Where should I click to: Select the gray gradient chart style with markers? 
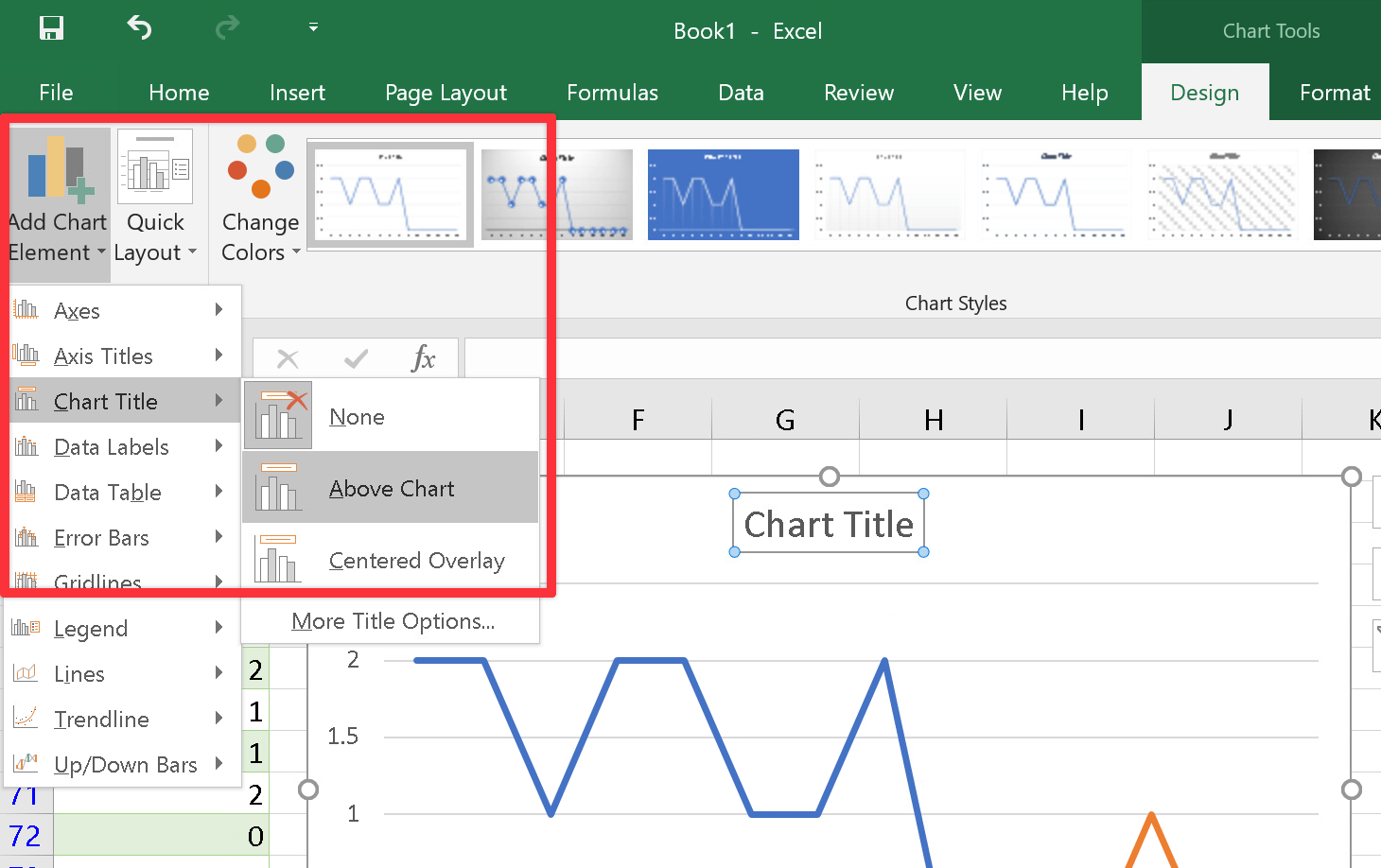pos(557,194)
